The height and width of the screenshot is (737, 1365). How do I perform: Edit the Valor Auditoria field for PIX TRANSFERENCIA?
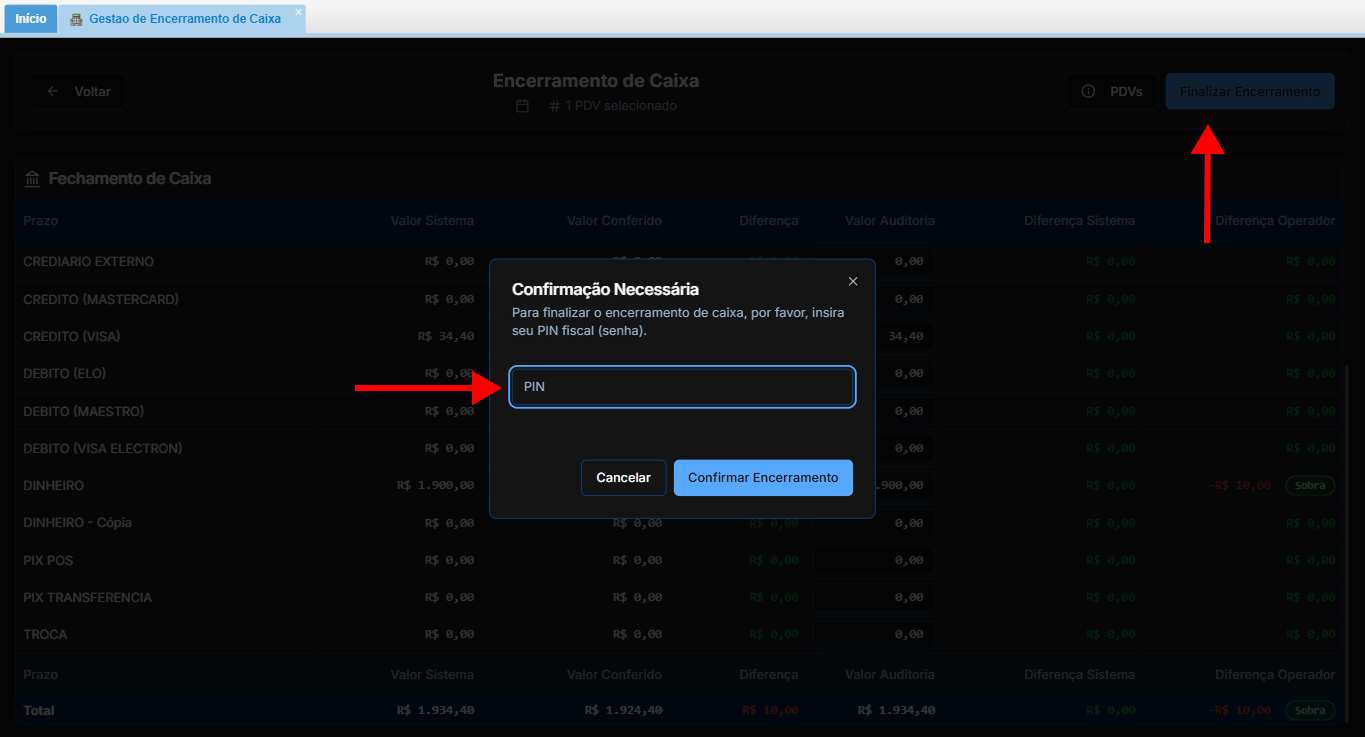(873, 598)
